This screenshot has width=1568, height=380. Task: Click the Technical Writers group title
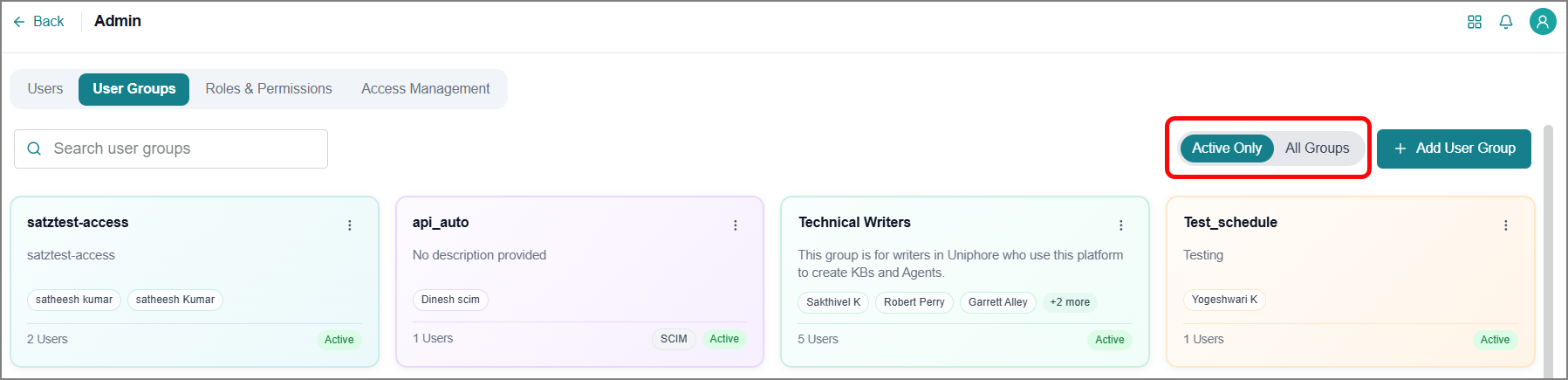point(854,223)
